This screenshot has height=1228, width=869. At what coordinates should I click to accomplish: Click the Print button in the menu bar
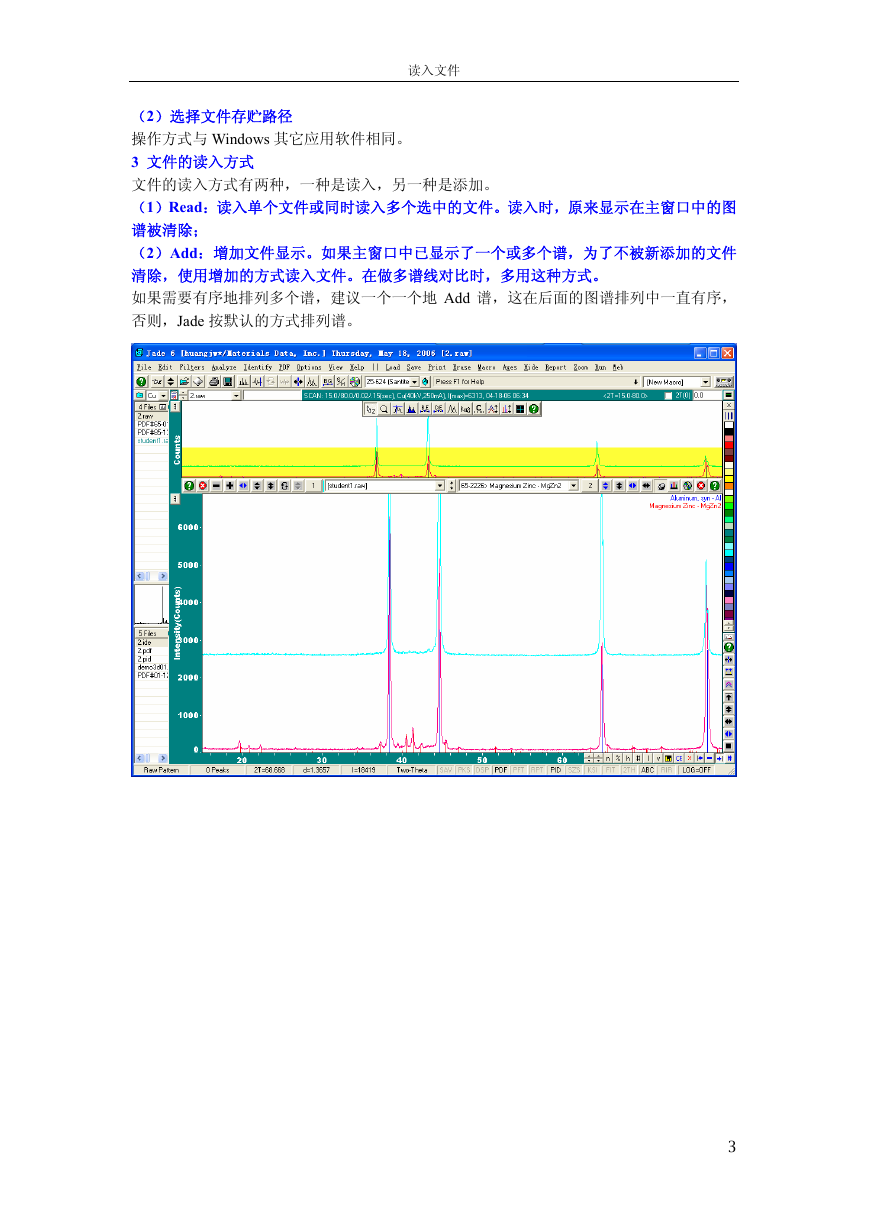coord(437,367)
